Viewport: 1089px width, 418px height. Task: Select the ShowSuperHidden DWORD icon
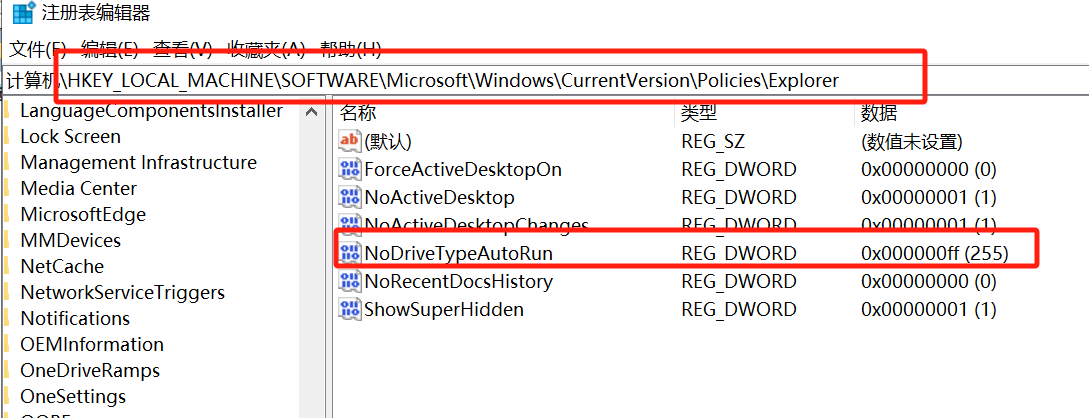pyautogui.click(x=349, y=309)
